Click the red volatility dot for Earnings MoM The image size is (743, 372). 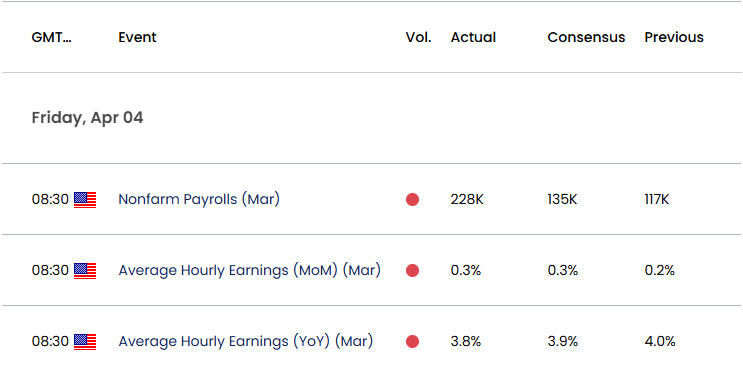[x=412, y=271]
